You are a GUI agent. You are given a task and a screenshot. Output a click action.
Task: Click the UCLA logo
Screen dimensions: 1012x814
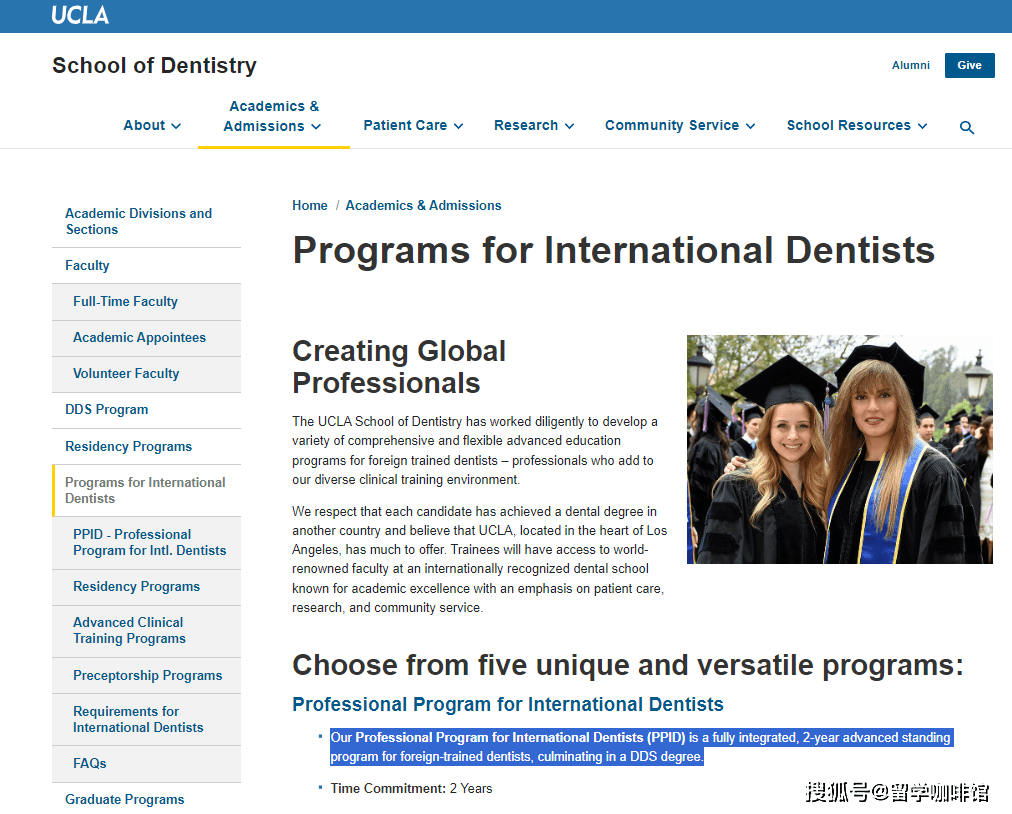coord(80,15)
